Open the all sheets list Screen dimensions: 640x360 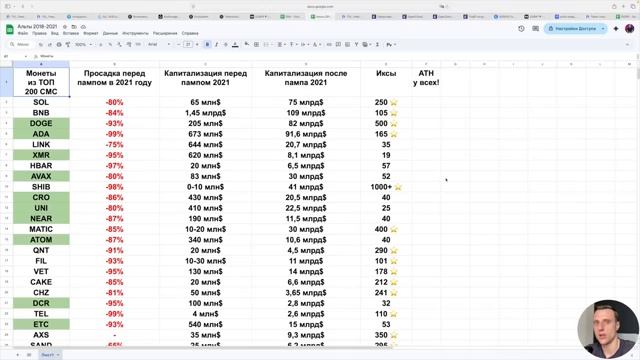click(29, 355)
